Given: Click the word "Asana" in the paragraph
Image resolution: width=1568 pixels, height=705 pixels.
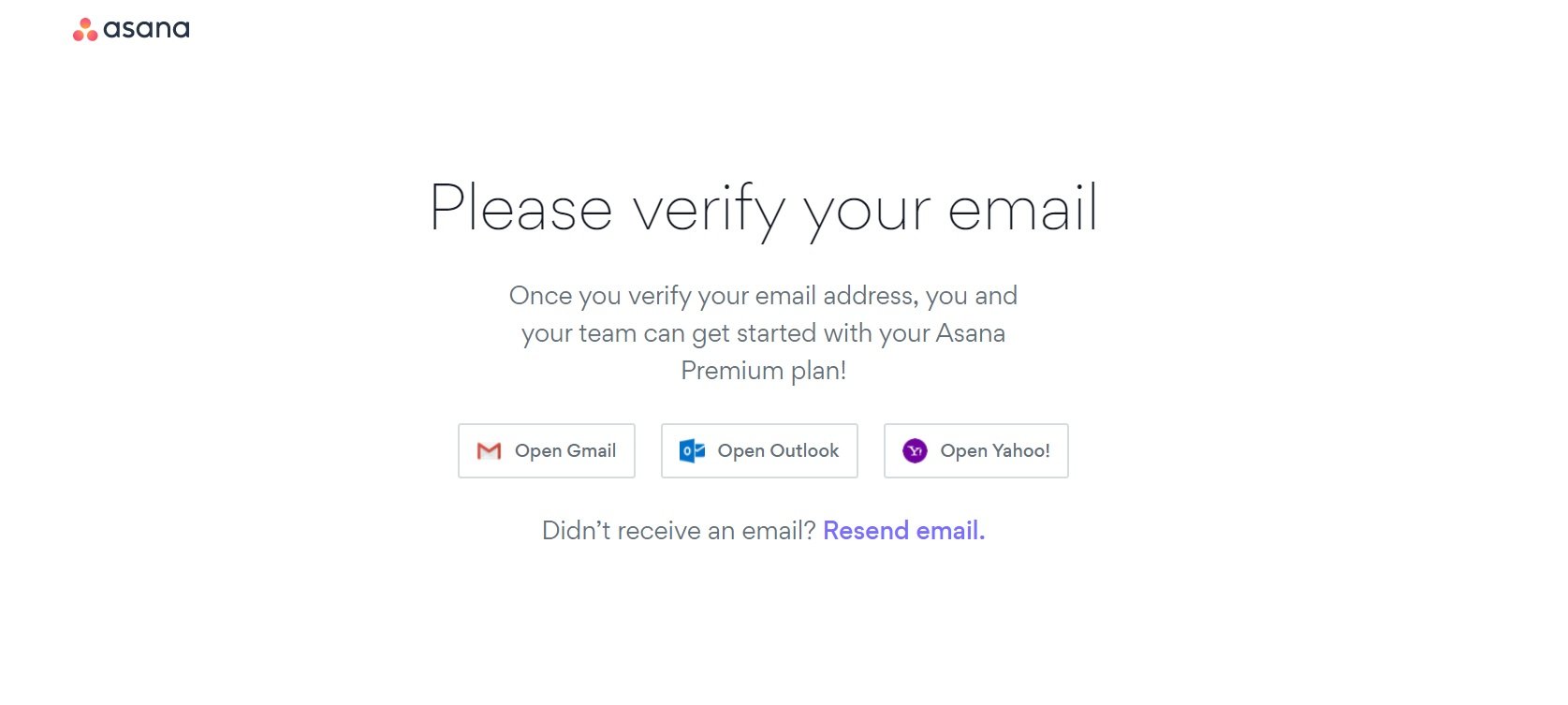Looking at the screenshot, I should (x=971, y=333).
